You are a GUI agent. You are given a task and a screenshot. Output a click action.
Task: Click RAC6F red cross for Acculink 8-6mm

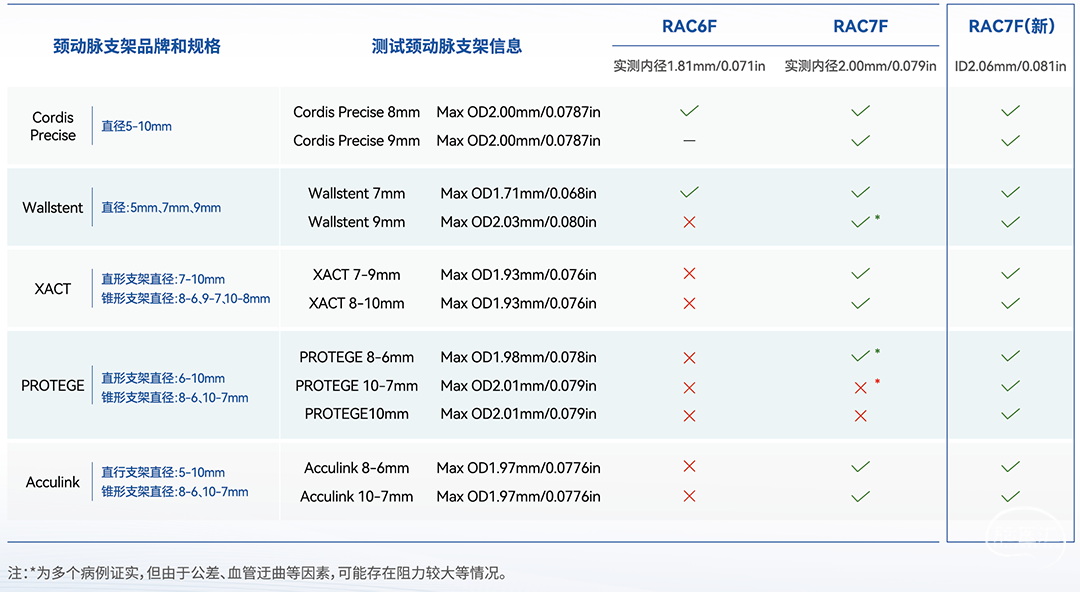tap(689, 467)
